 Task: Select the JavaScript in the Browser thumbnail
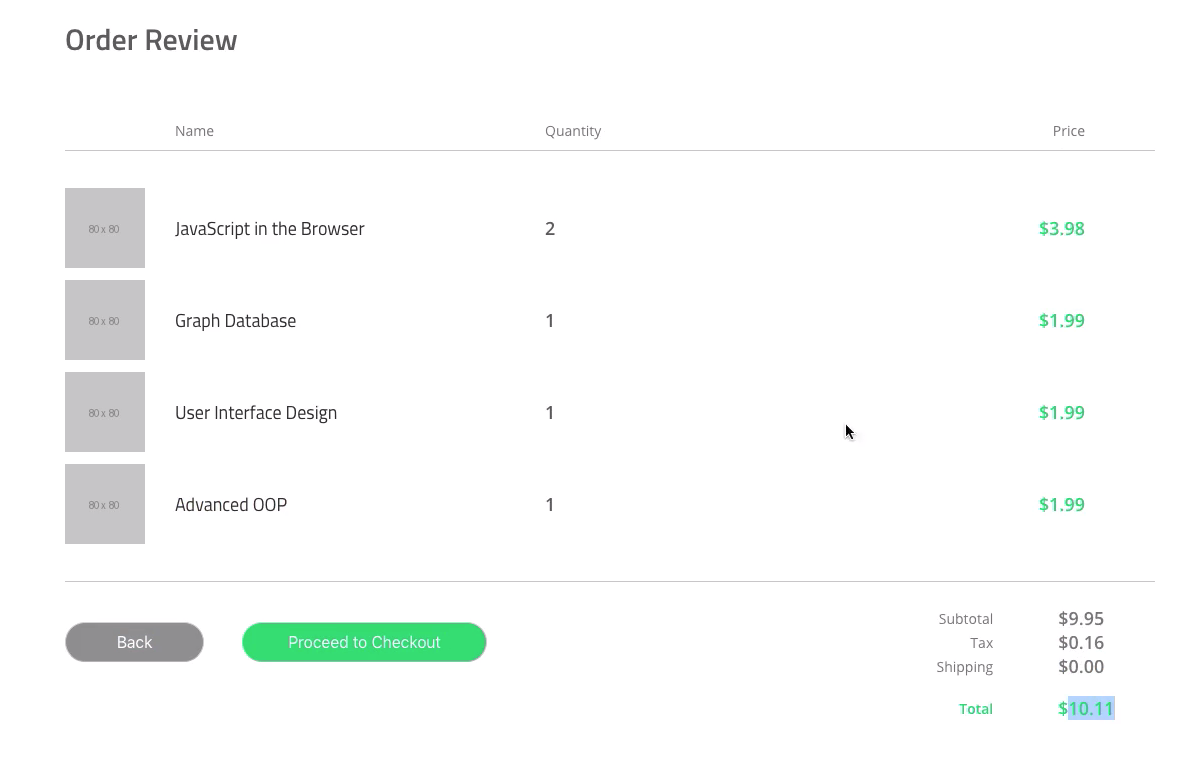[x=105, y=228]
